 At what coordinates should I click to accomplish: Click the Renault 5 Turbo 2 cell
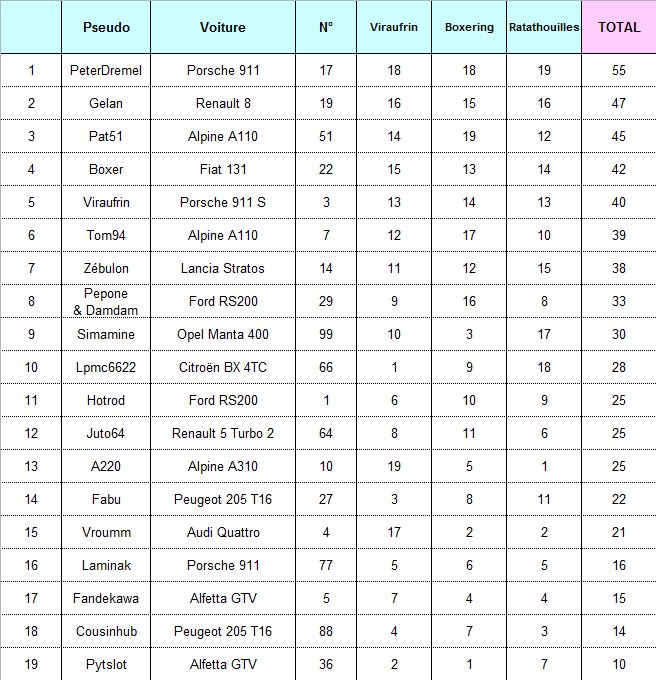[223, 434]
